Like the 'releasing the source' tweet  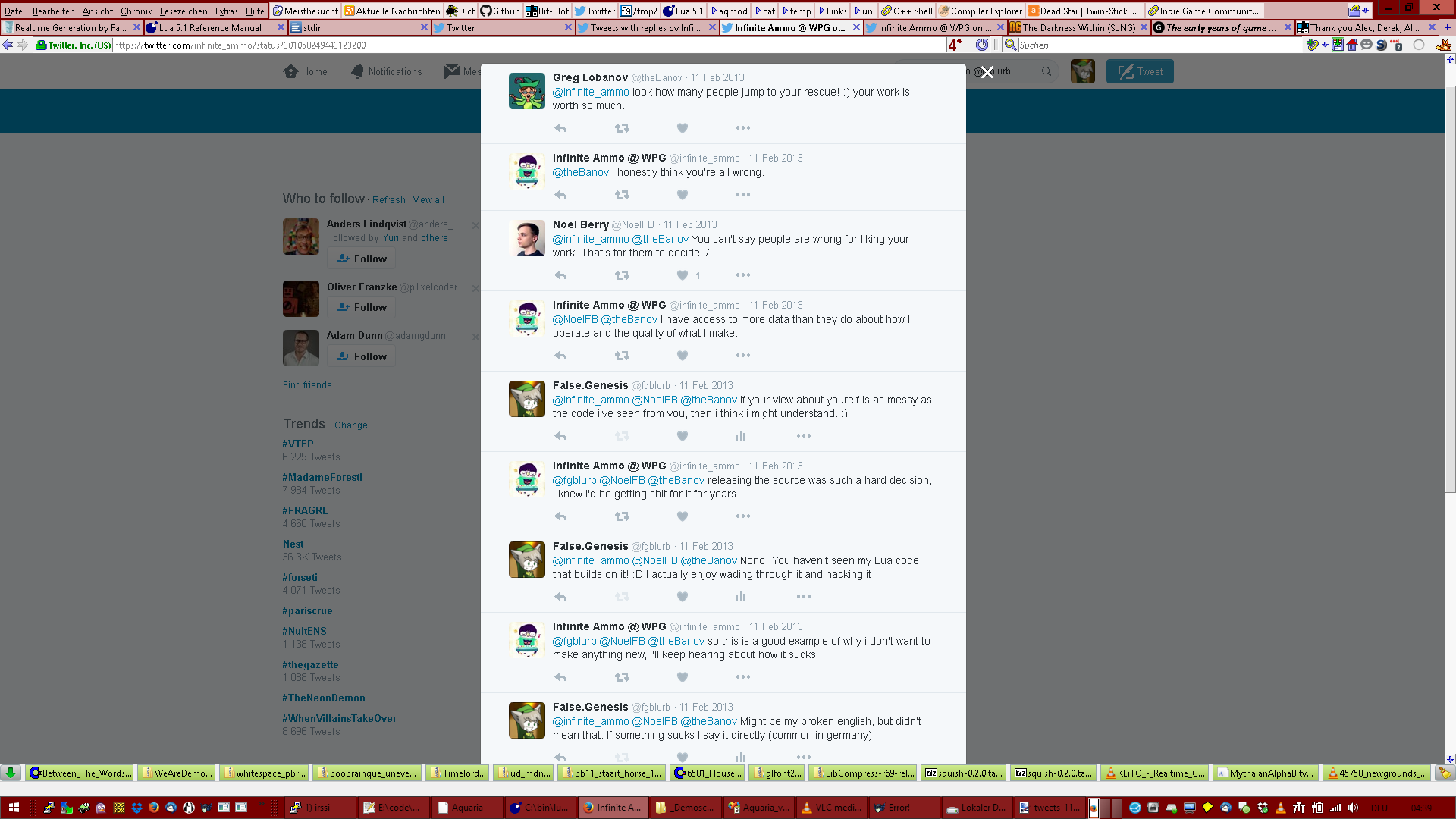682,516
